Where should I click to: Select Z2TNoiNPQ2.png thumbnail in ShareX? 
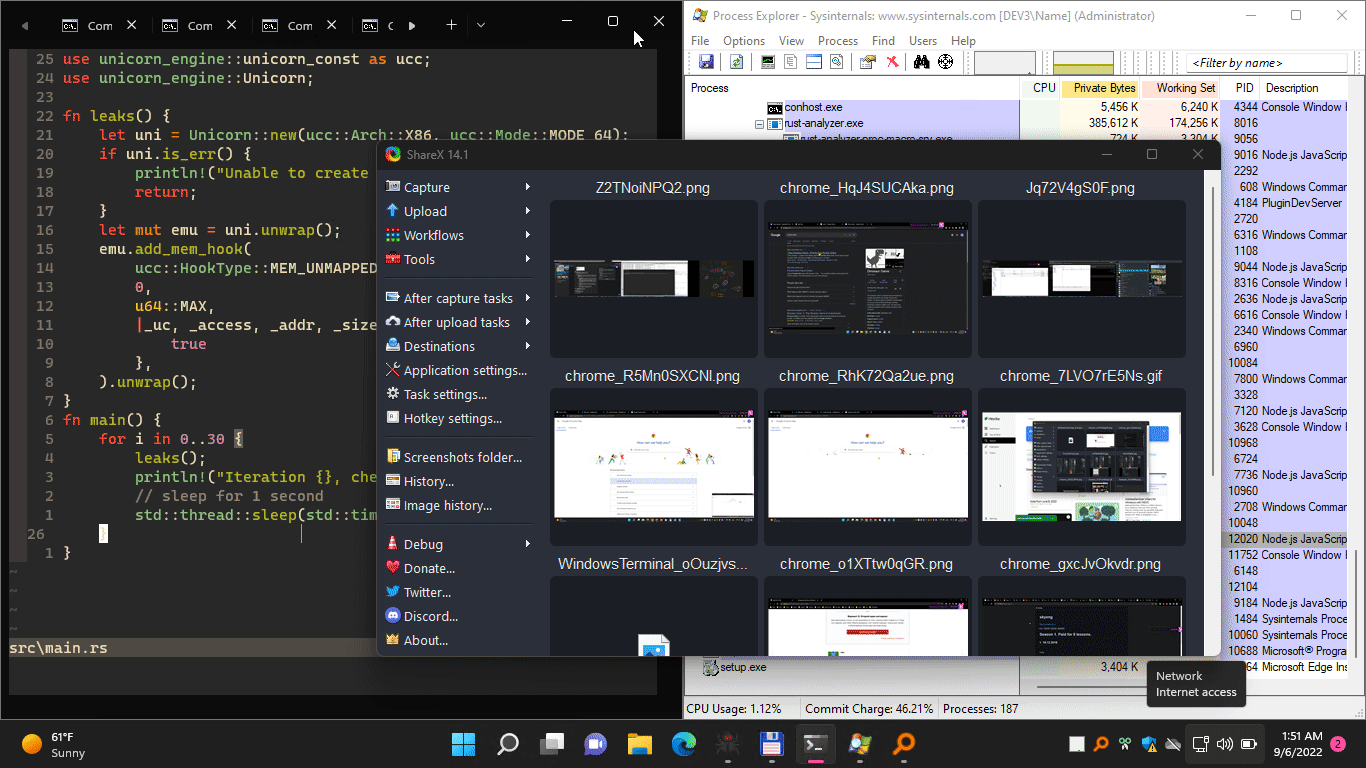[654, 279]
